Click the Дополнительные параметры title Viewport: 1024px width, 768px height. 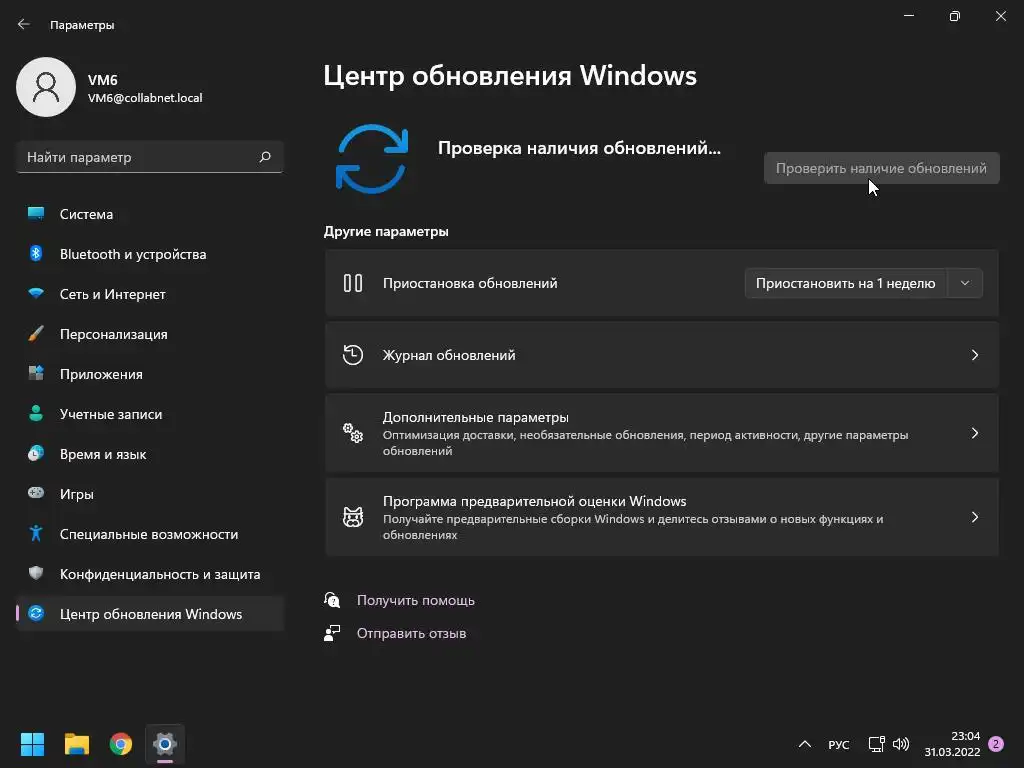click(x=475, y=417)
